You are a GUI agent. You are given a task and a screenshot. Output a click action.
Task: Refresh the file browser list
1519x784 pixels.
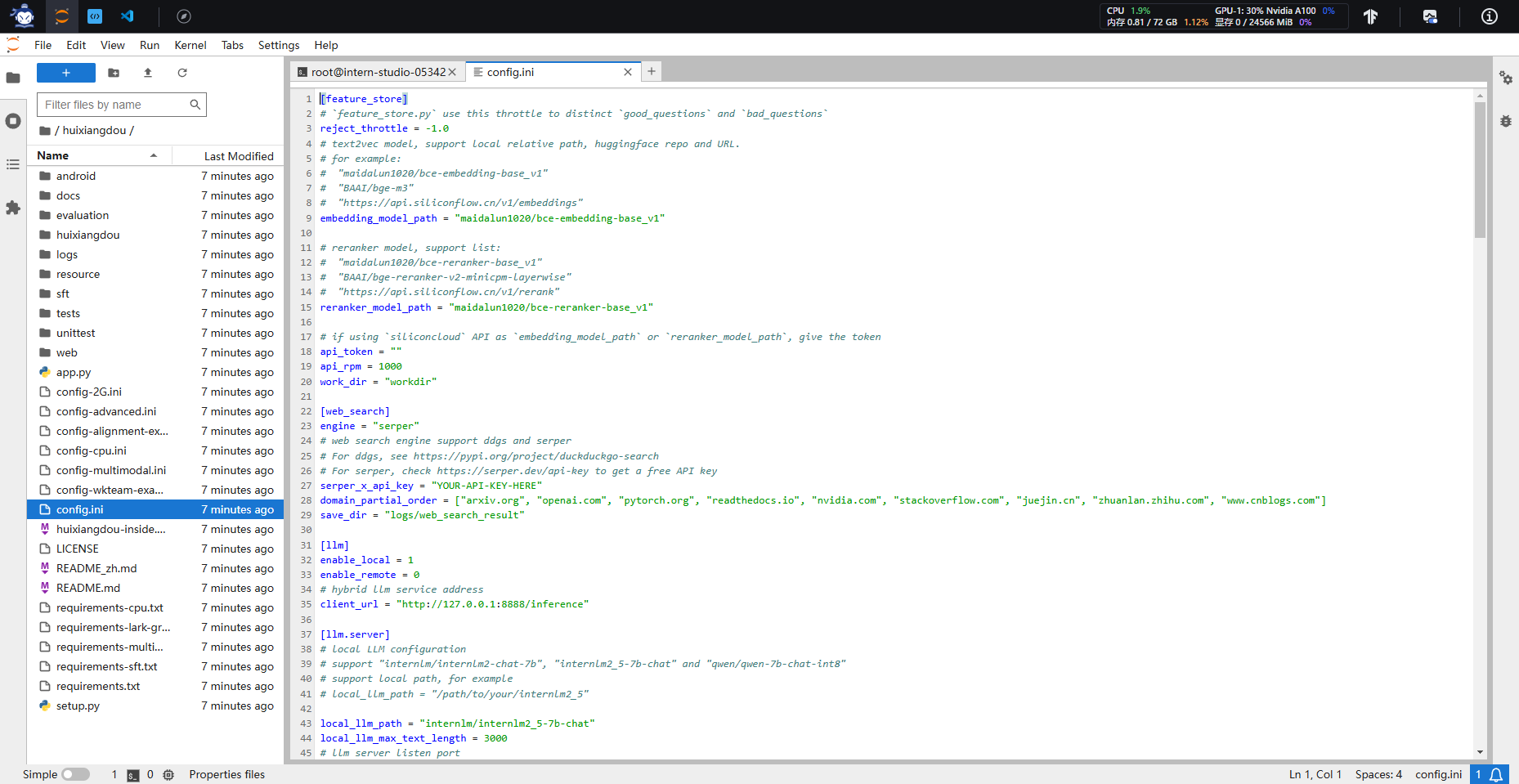pyautogui.click(x=182, y=73)
